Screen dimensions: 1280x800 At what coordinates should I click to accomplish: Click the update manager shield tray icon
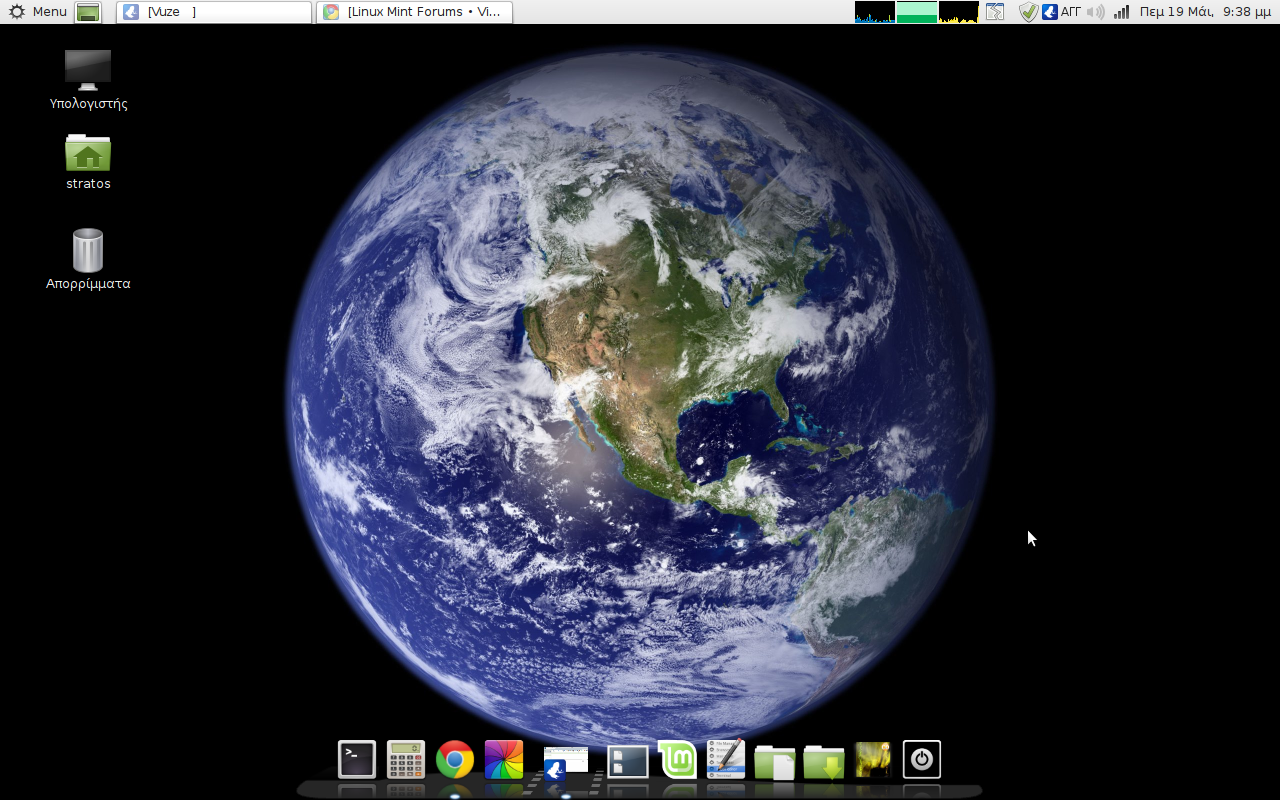(1028, 12)
